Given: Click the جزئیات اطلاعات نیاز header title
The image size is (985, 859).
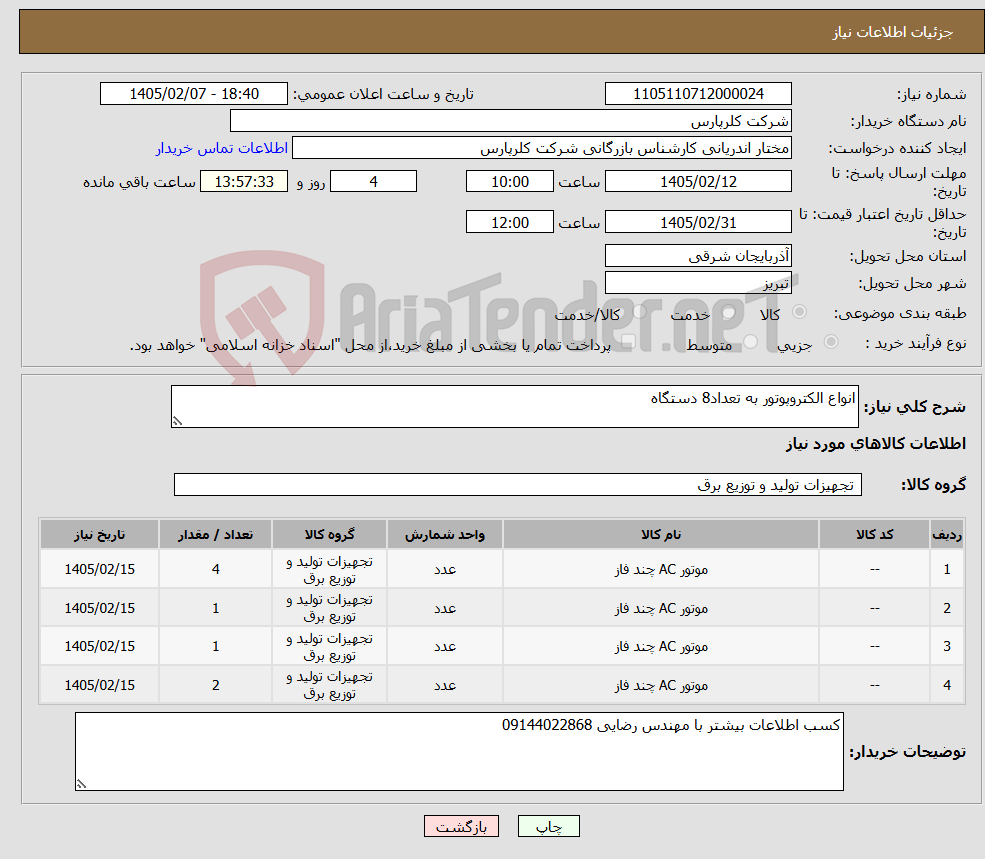Looking at the screenshot, I should click(x=893, y=32).
